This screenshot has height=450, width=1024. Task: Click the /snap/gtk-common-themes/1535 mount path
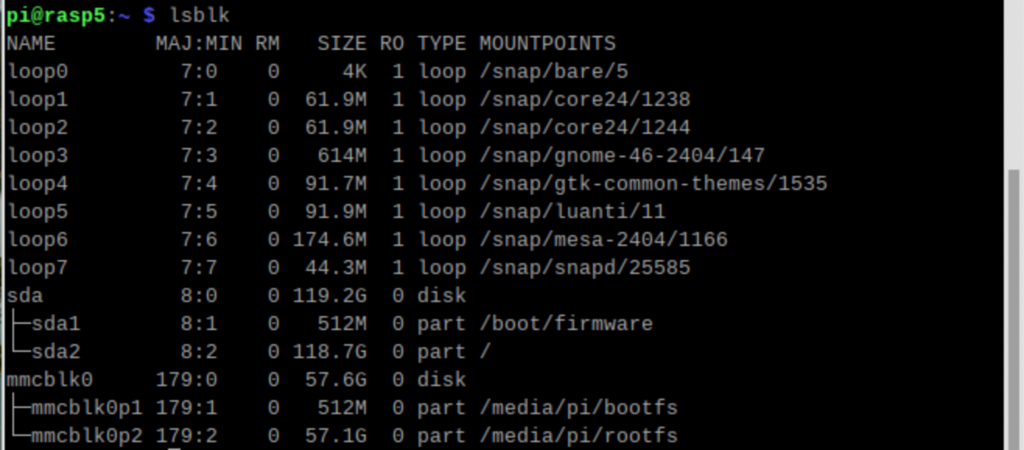tap(652, 184)
